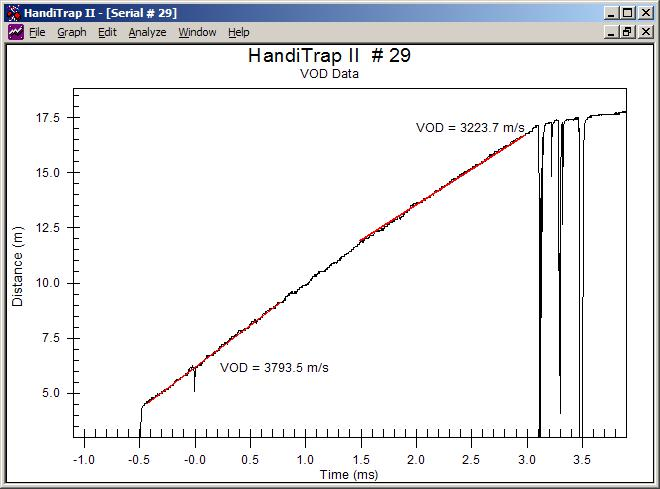The height and width of the screenshot is (489, 660).
Task: Open the Help menu
Action: pos(239,32)
